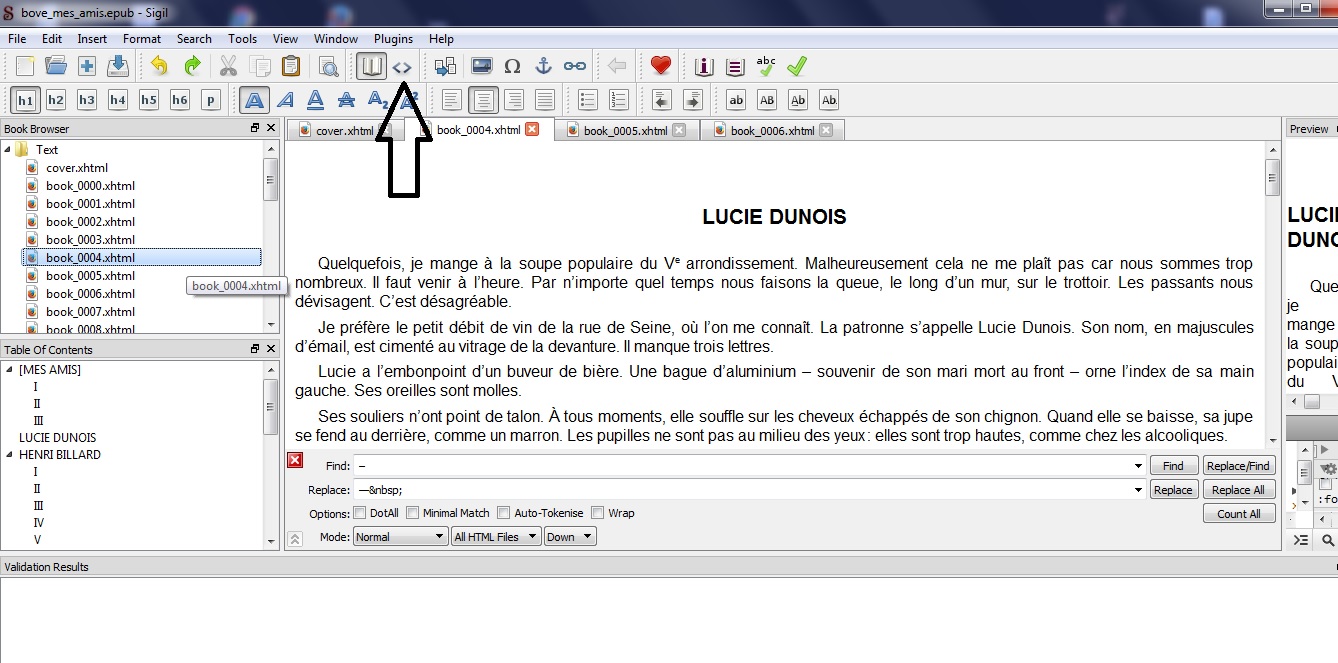Expand the All HTML Files dropdown

(x=496, y=537)
